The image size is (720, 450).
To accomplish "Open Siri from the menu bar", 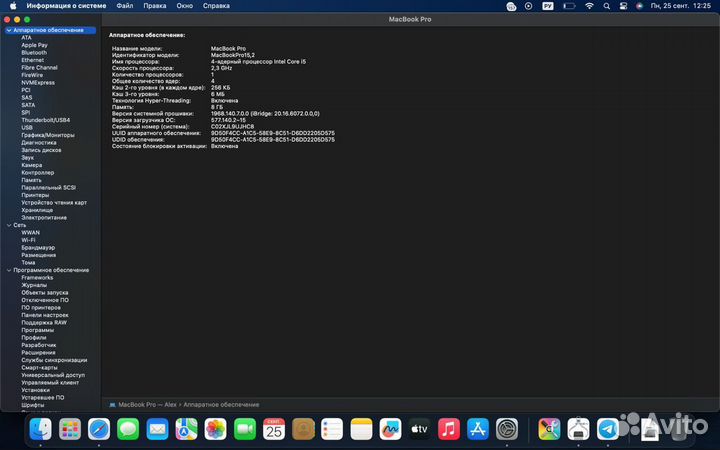I will [x=639, y=6].
